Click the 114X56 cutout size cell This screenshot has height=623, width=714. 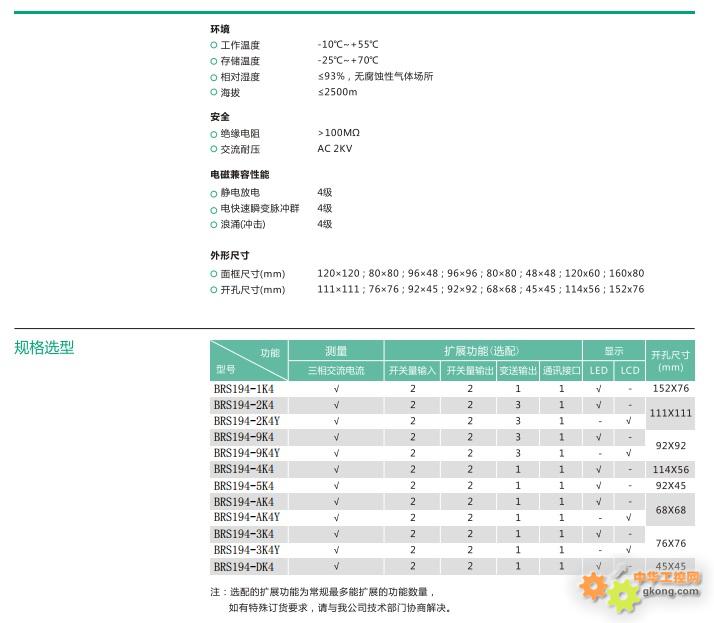[x=670, y=470]
